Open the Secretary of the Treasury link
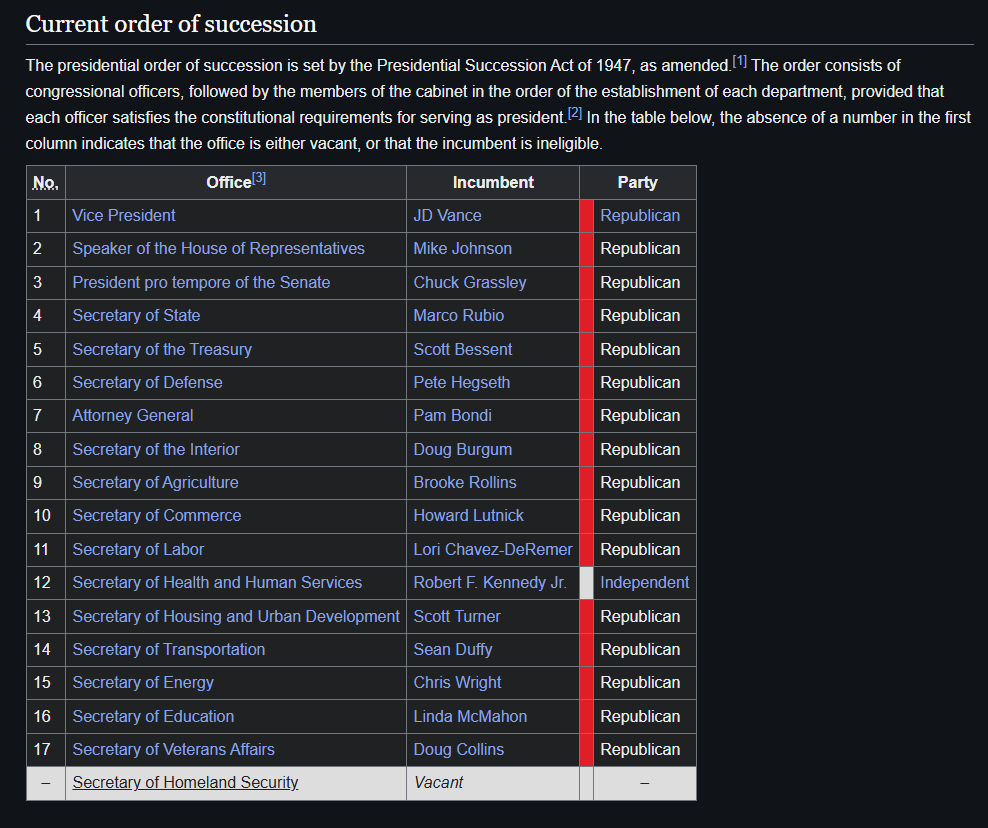The image size is (988, 828). (x=162, y=349)
